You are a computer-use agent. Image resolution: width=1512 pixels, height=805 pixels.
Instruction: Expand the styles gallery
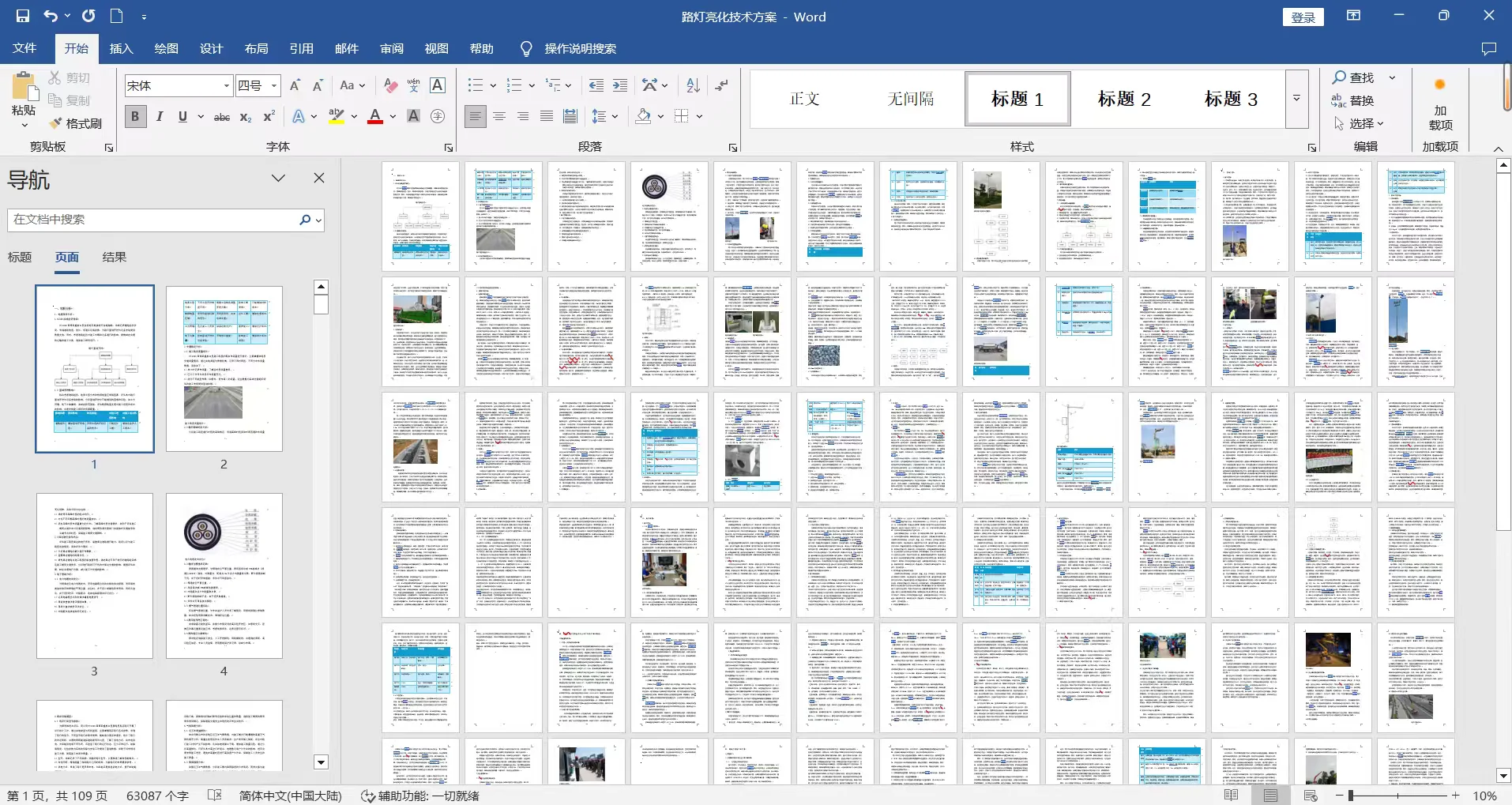point(1296,99)
